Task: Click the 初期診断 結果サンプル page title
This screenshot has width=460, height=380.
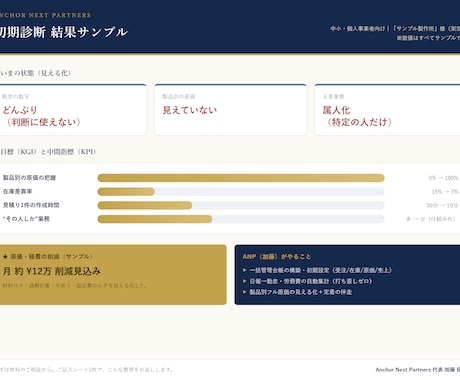Action: (x=63, y=32)
